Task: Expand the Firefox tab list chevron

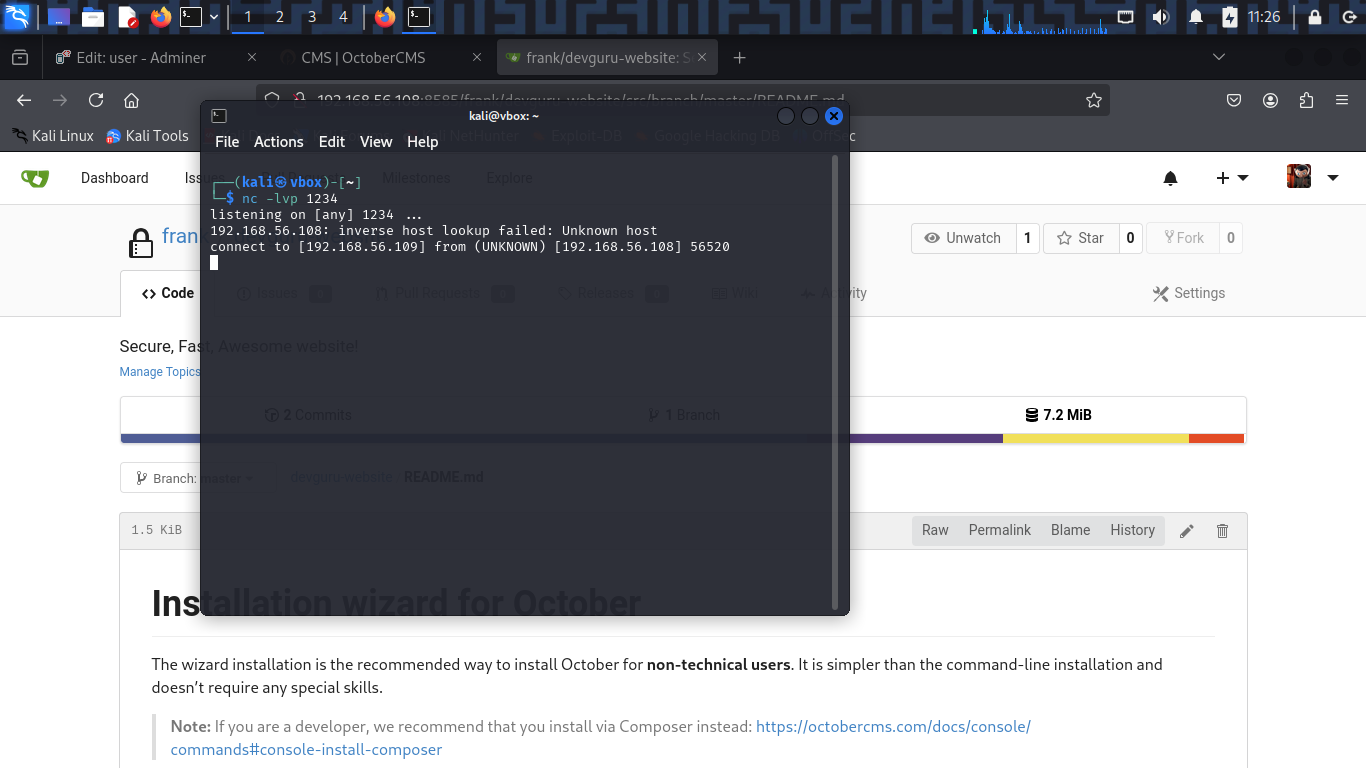Action: 1218,58
